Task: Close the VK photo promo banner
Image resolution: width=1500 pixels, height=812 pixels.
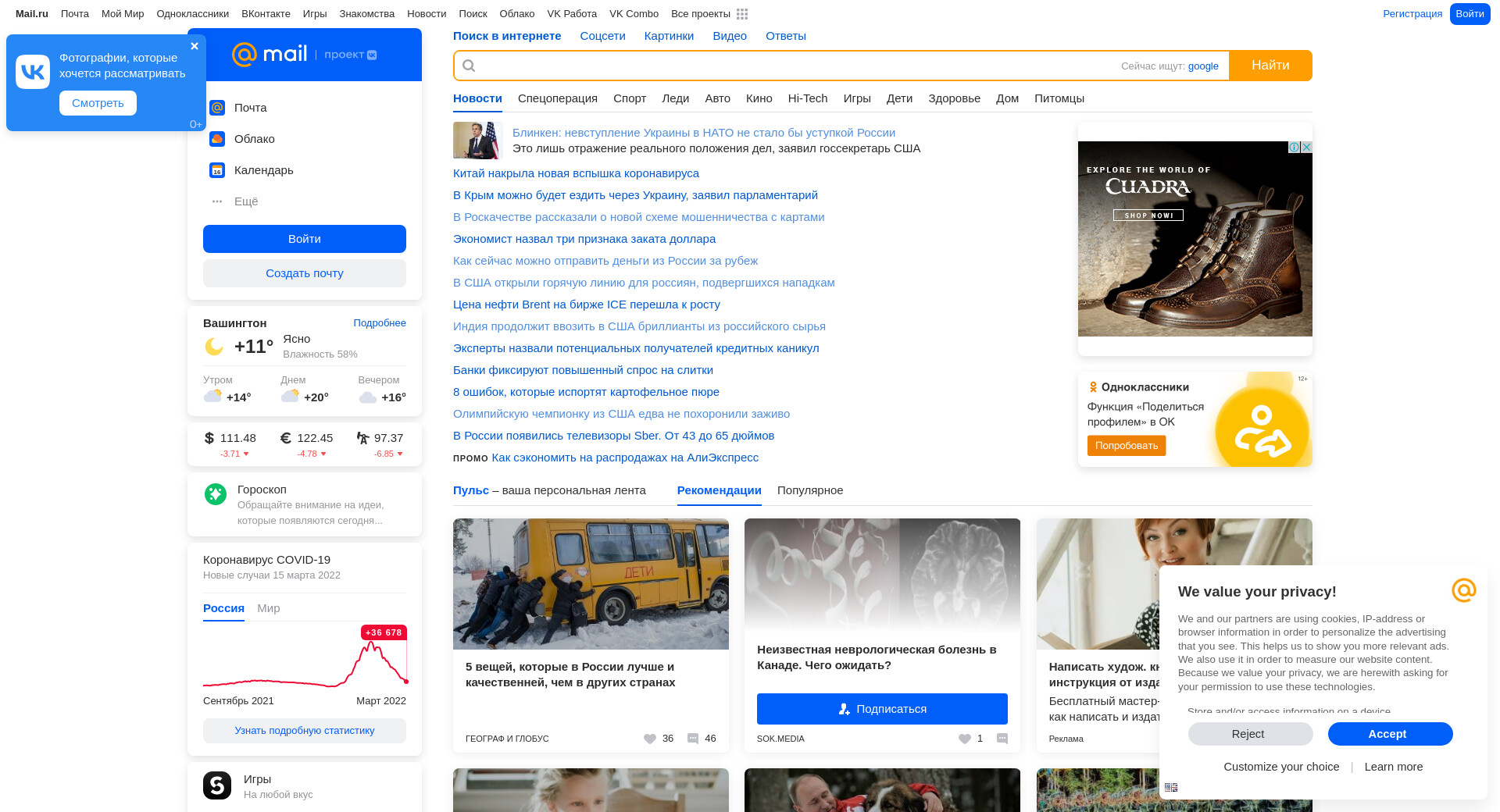Action: [x=195, y=46]
